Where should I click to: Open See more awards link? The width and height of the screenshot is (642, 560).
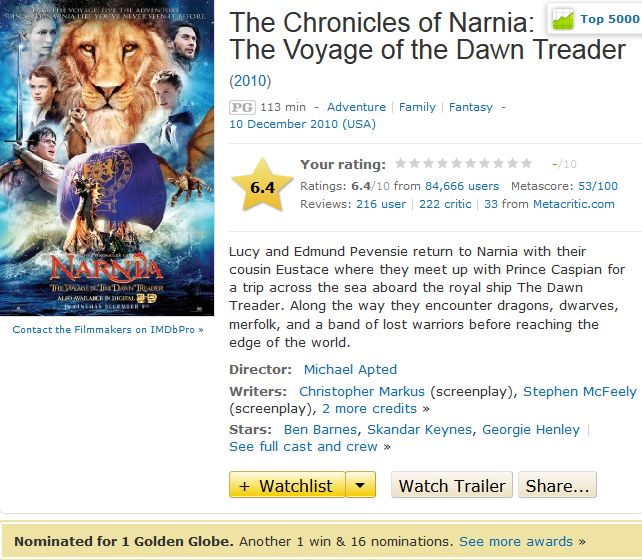(x=516, y=541)
